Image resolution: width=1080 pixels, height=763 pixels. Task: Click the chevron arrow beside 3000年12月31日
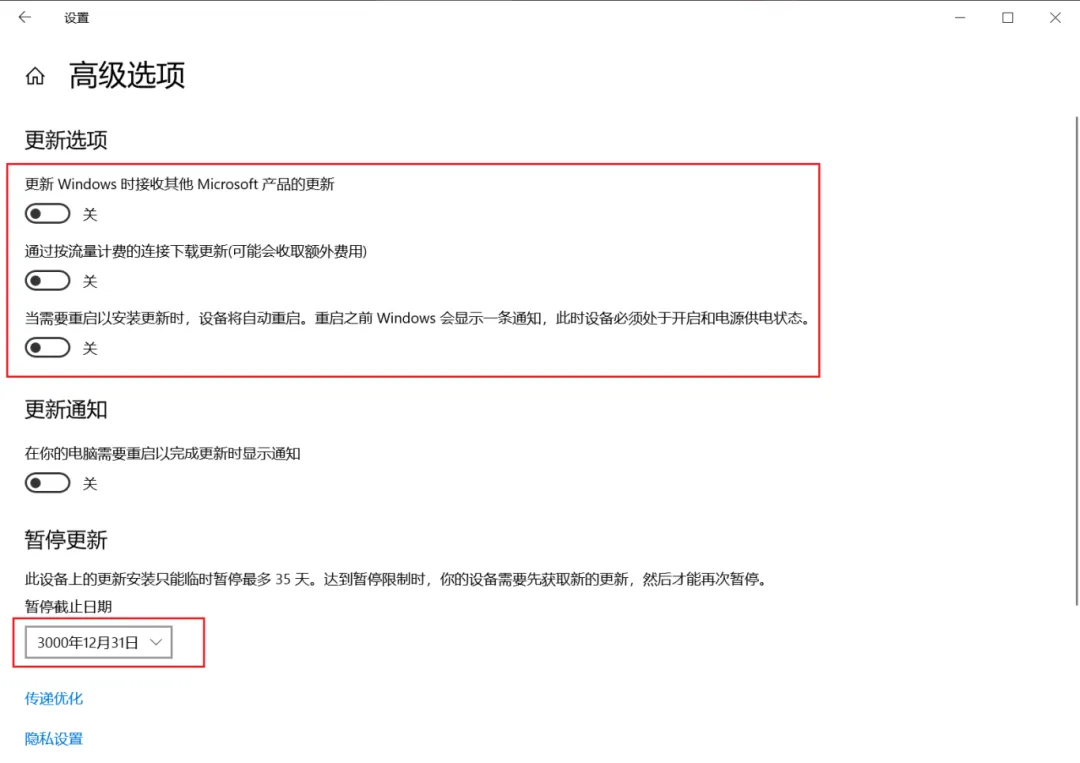pos(156,642)
